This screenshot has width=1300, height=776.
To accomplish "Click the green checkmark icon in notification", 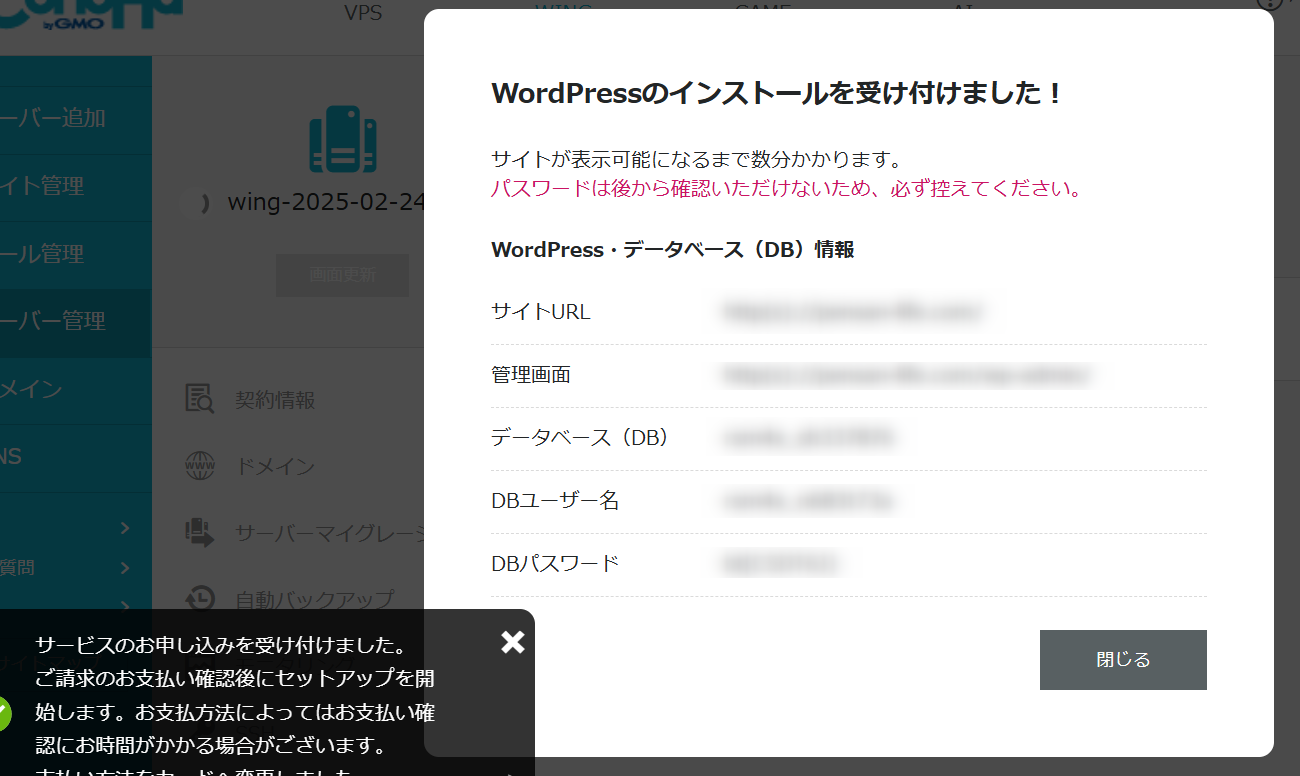I will [x=3, y=714].
